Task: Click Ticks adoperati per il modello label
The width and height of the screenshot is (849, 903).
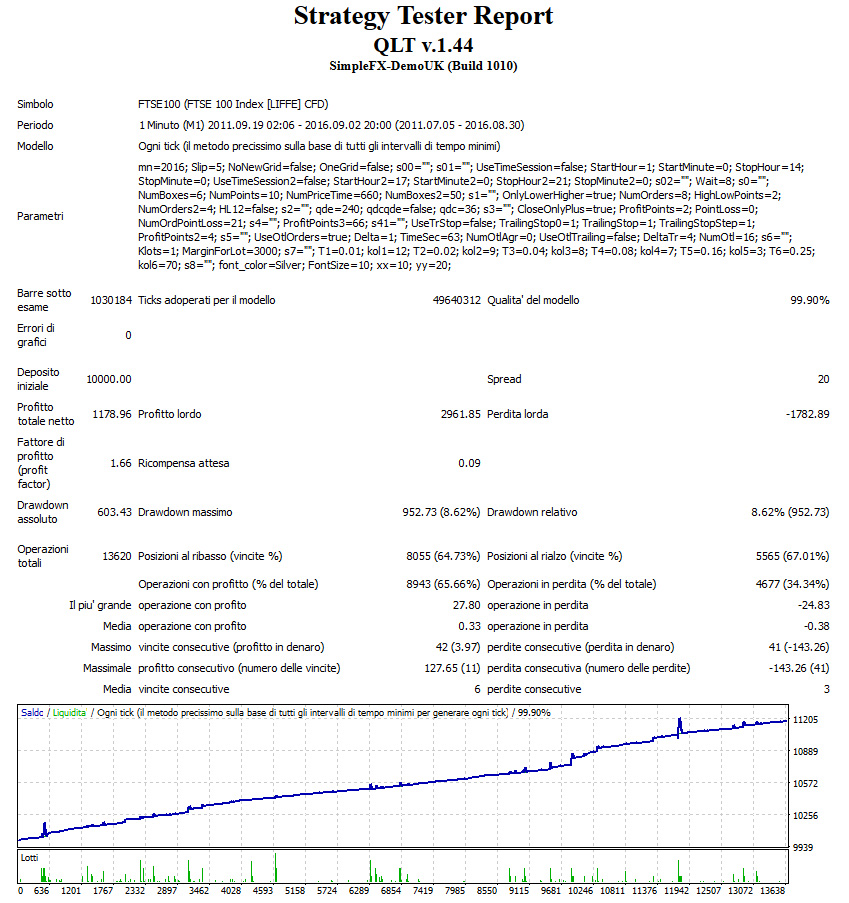Action: tap(207, 300)
